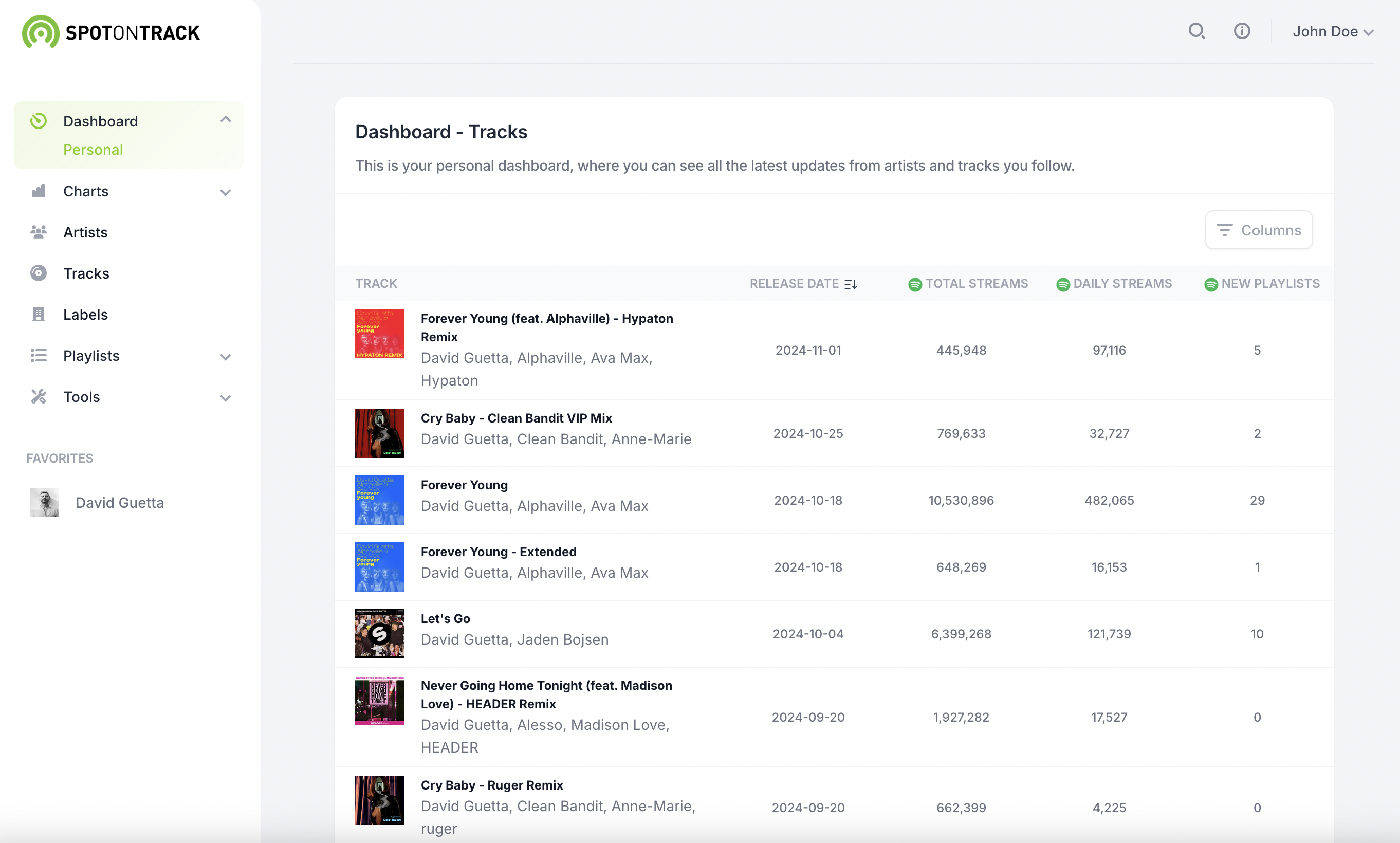Click the Spotontrack logo
The height and width of the screenshot is (843, 1400).
[x=110, y=32]
